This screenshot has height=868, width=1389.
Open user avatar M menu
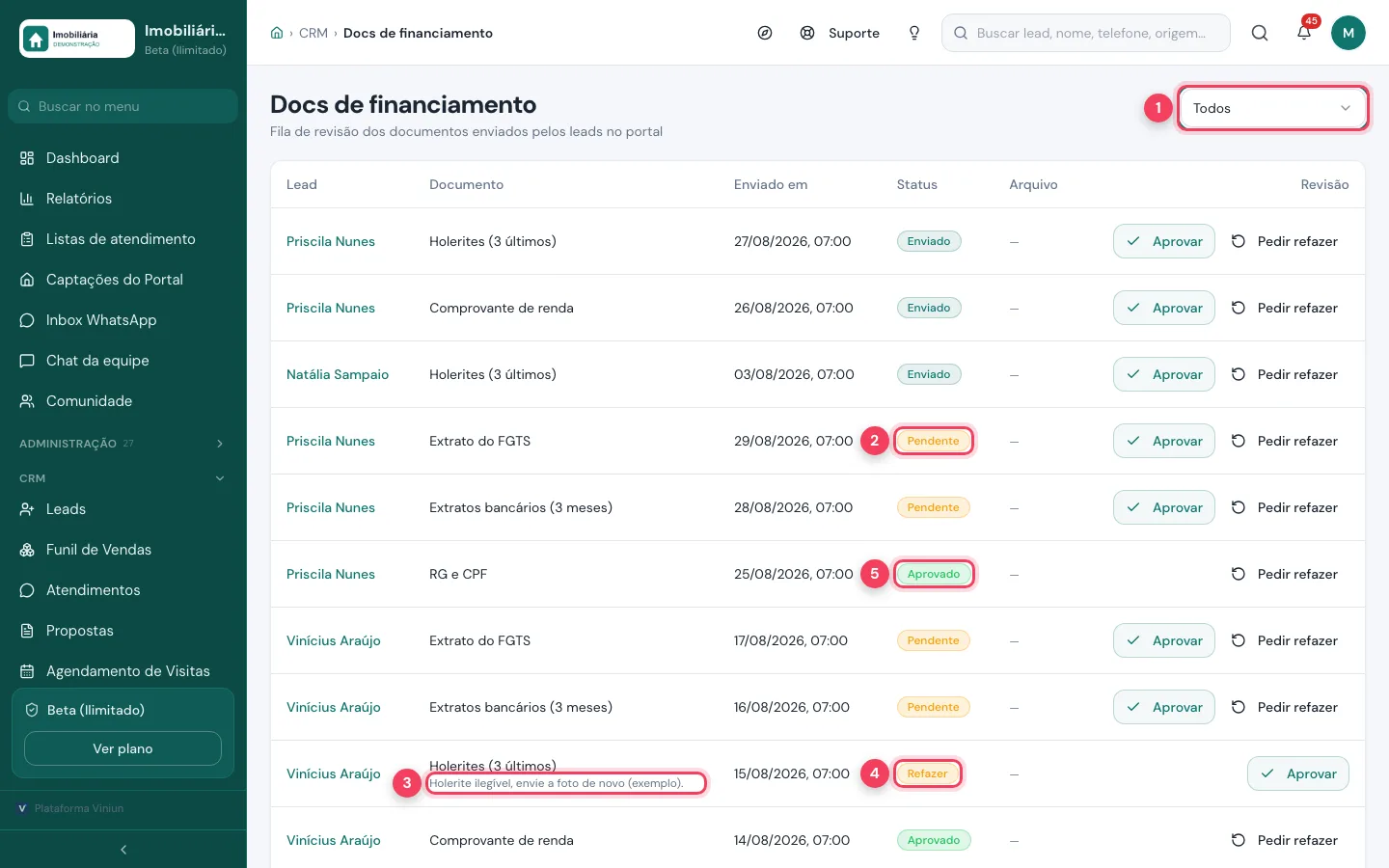pos(1348,33)
